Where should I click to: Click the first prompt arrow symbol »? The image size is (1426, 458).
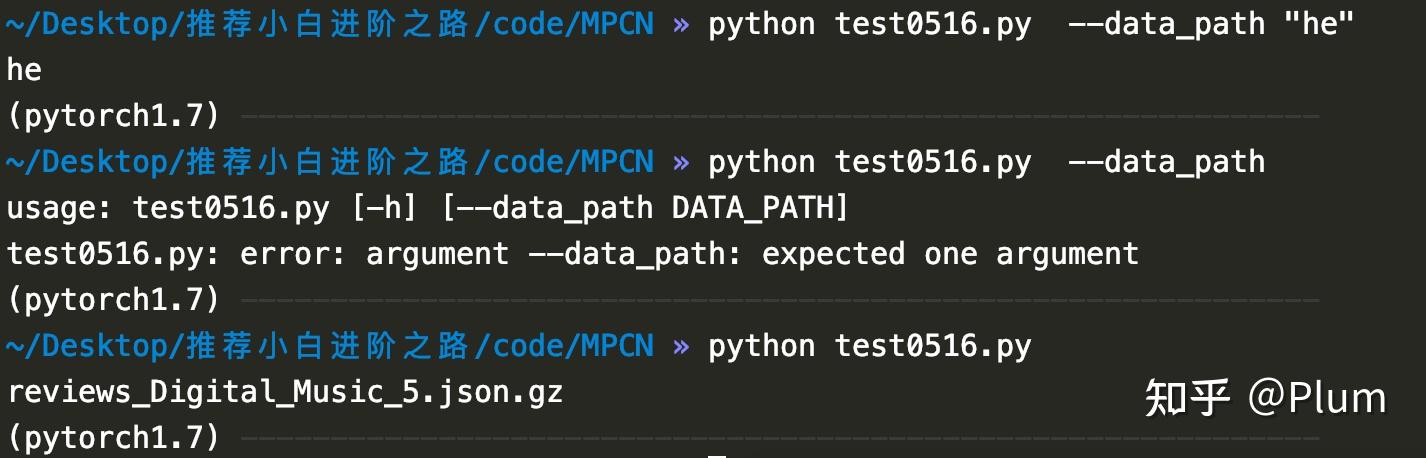coord(681,26)
